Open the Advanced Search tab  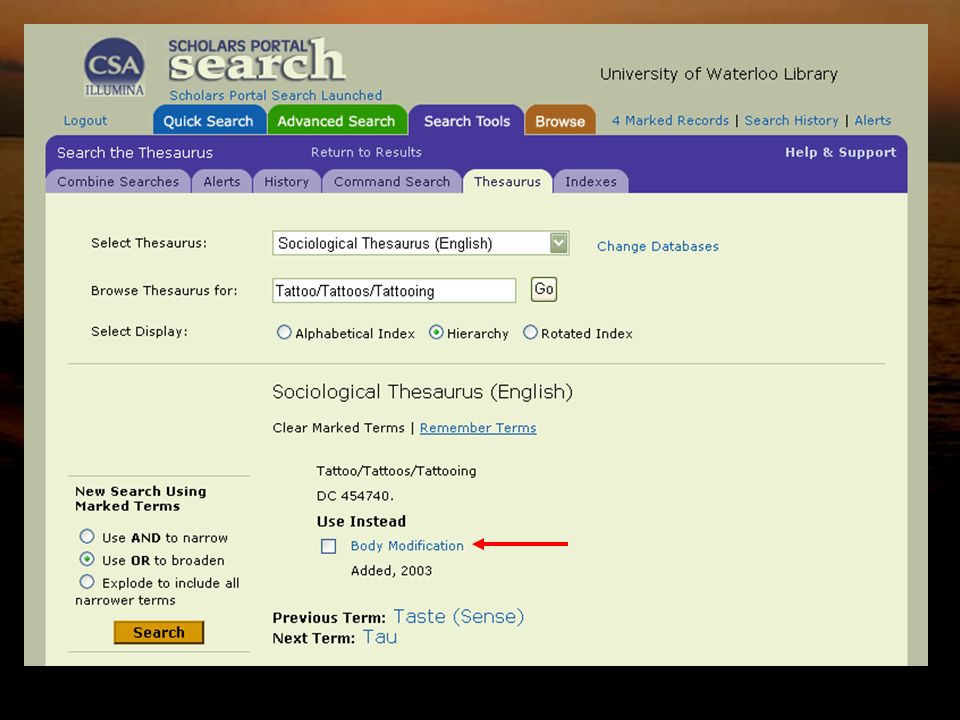click(x=337, y=121)
